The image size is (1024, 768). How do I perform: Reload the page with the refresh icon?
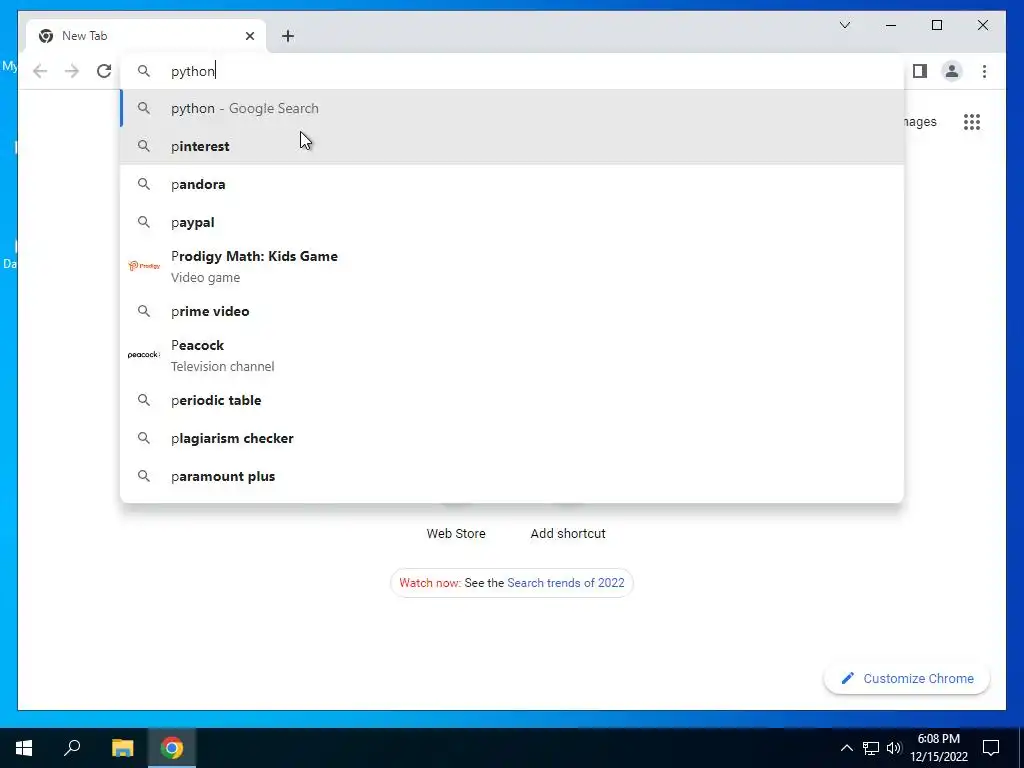point(104,71)
